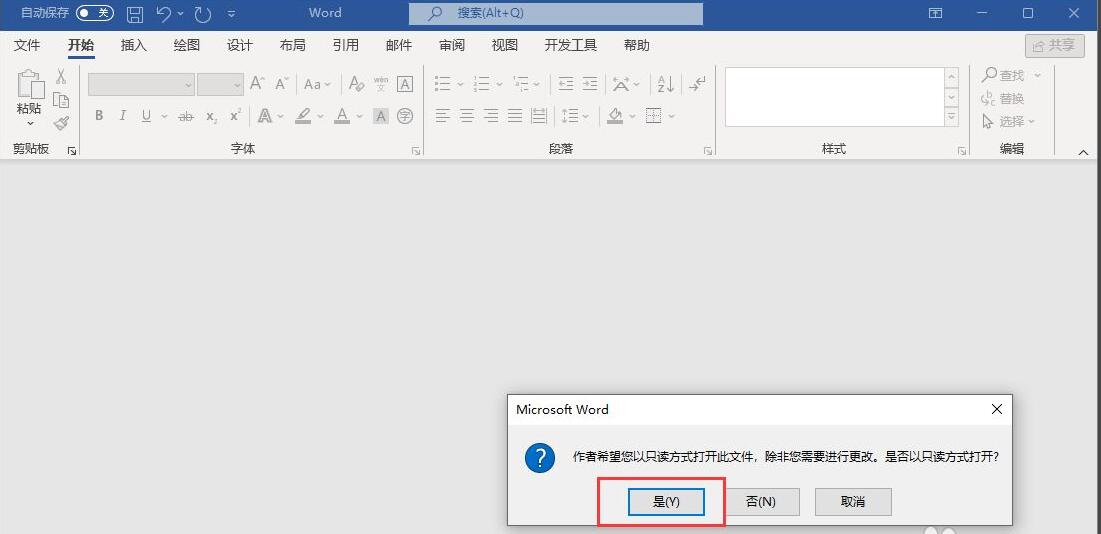Click the Save disk icon
1101x534 pixels.
(x=136, y=13)
